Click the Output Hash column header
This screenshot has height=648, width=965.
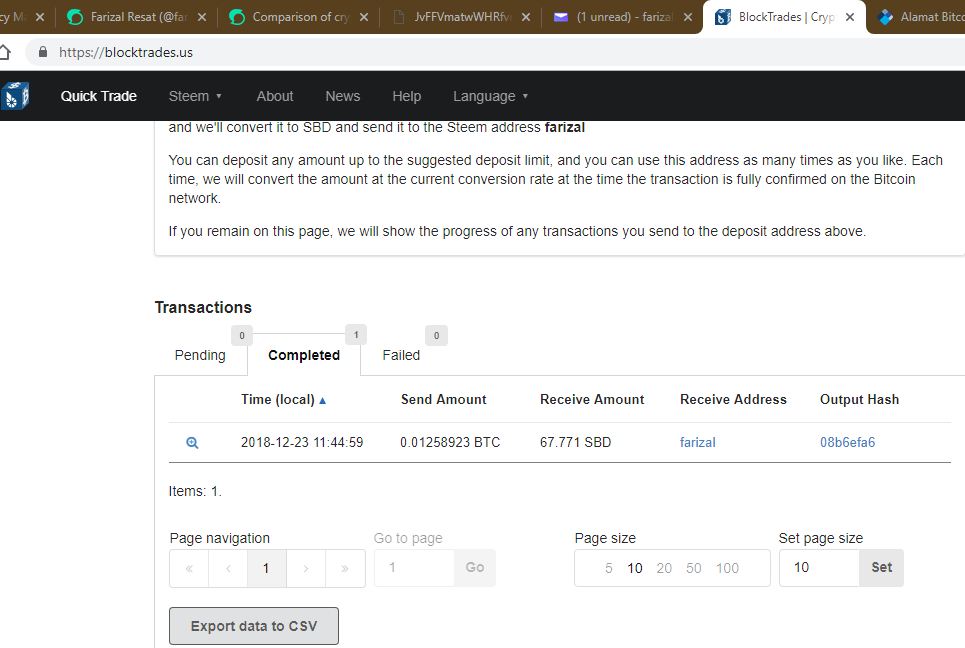859,399
